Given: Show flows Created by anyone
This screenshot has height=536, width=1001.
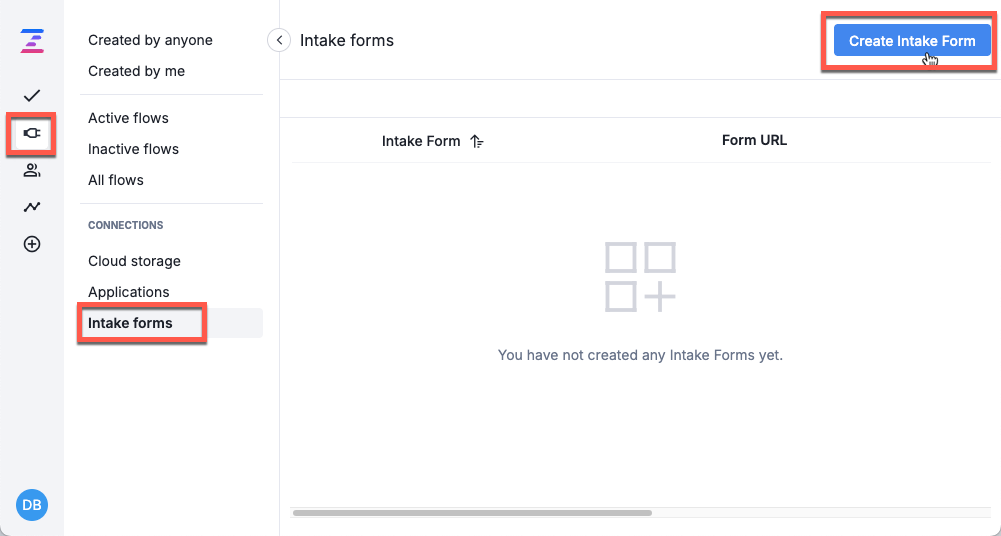Looking at the screenshot, I should pyautogui.click(x=150, y=40).
